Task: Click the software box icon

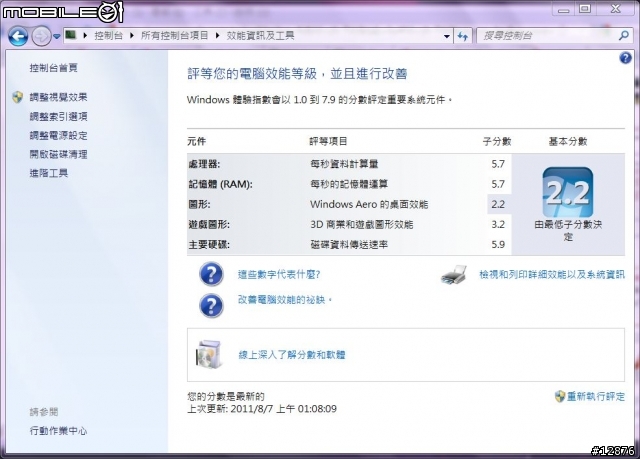Action: (x=209, y=354)
